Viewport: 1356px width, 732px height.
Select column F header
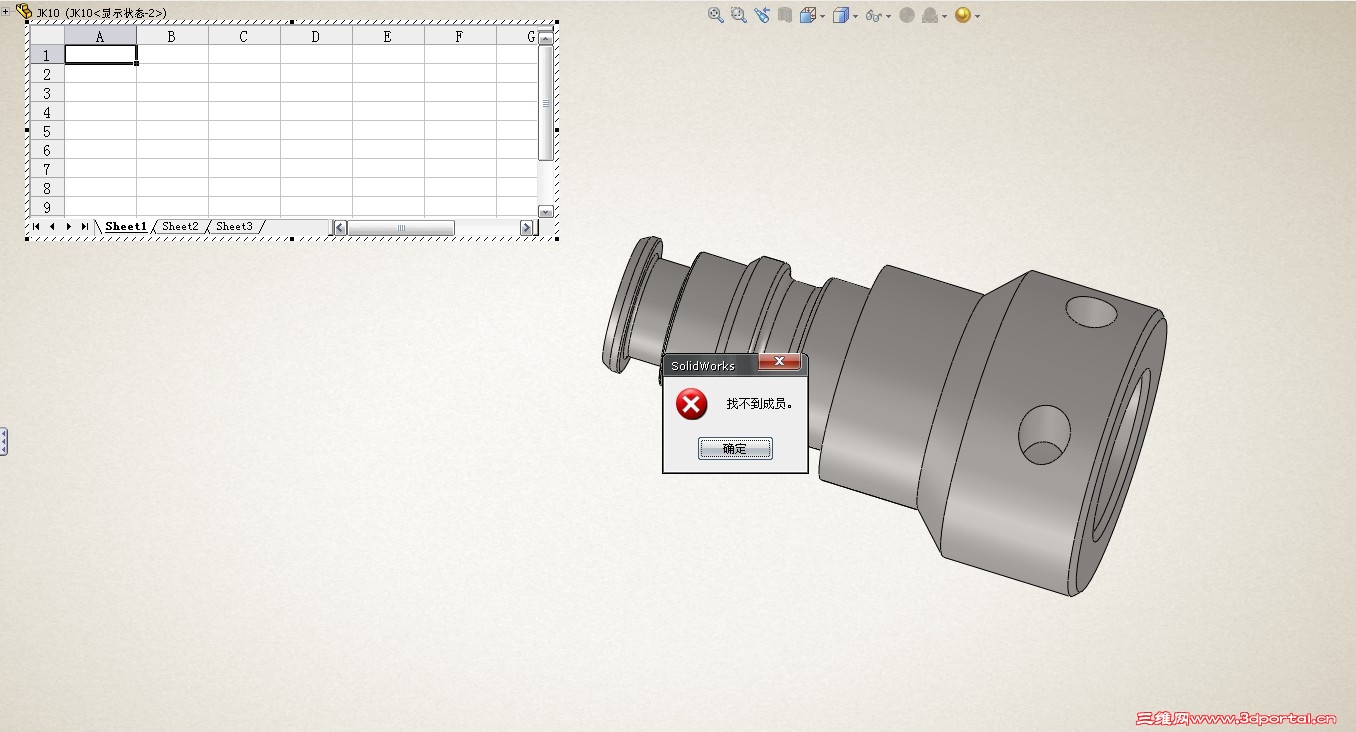point(461,36)
